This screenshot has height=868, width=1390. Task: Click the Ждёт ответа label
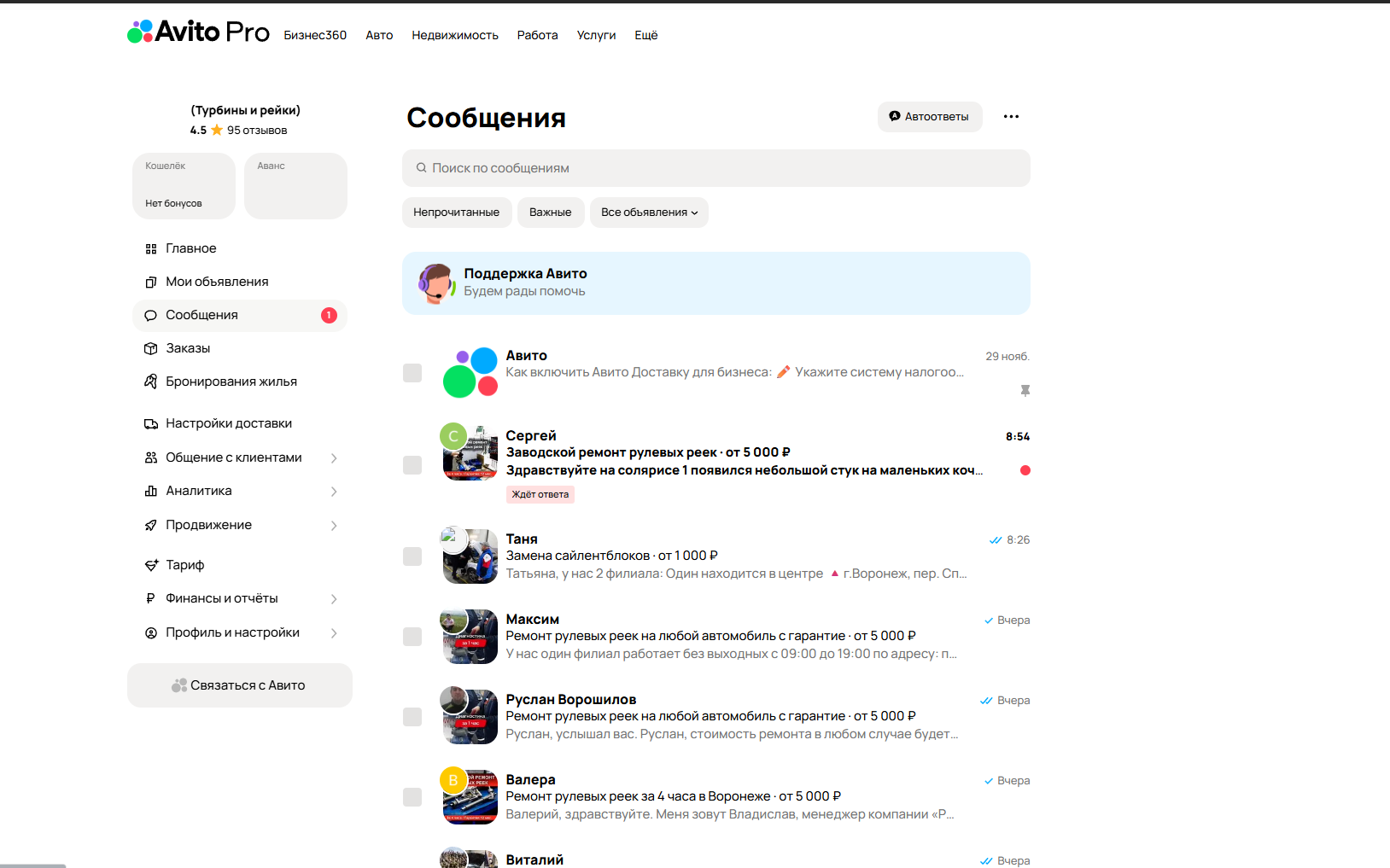pos(540,494)
